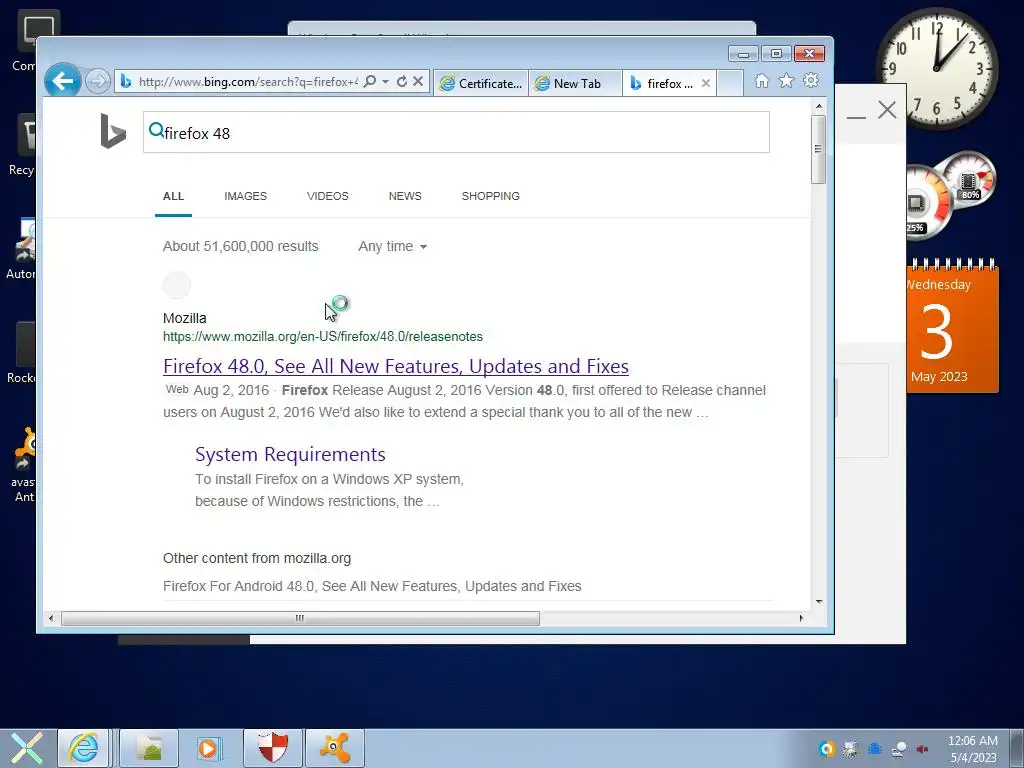The width and height of the screenshot is (1024, 768).
Task: Open Favorites star icon
Action: click(x=786, y=81)
